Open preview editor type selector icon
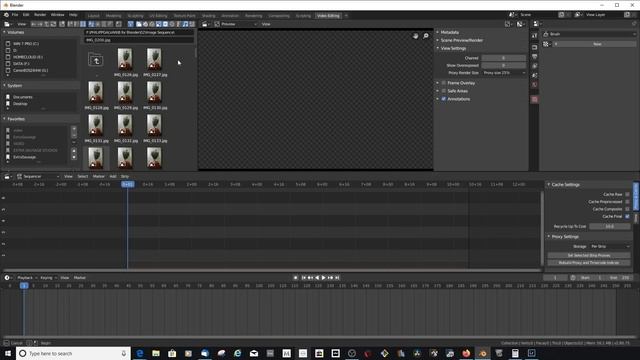The image size is (640, 360). [205, 24]
